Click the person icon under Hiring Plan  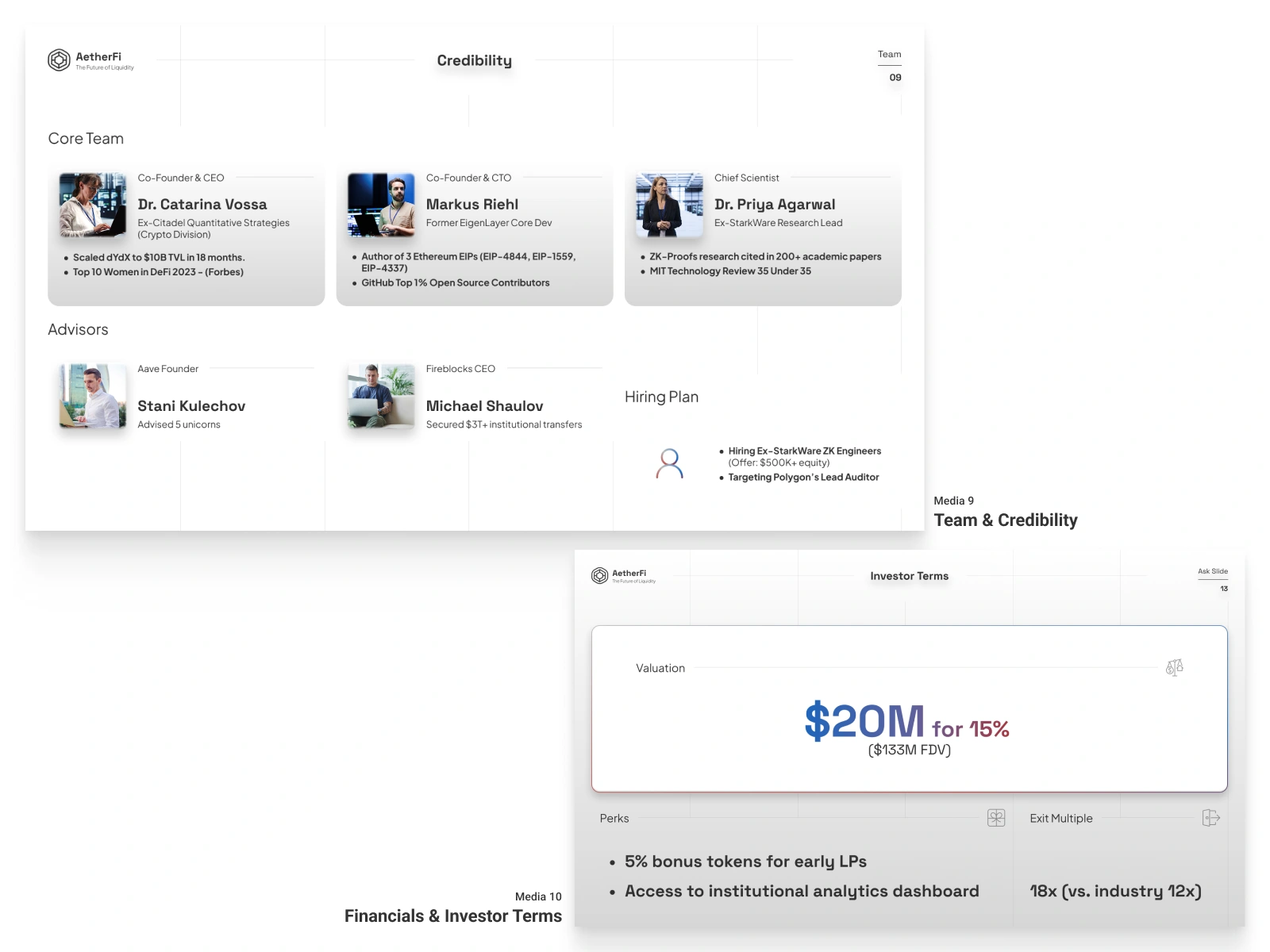coord(670,464)
